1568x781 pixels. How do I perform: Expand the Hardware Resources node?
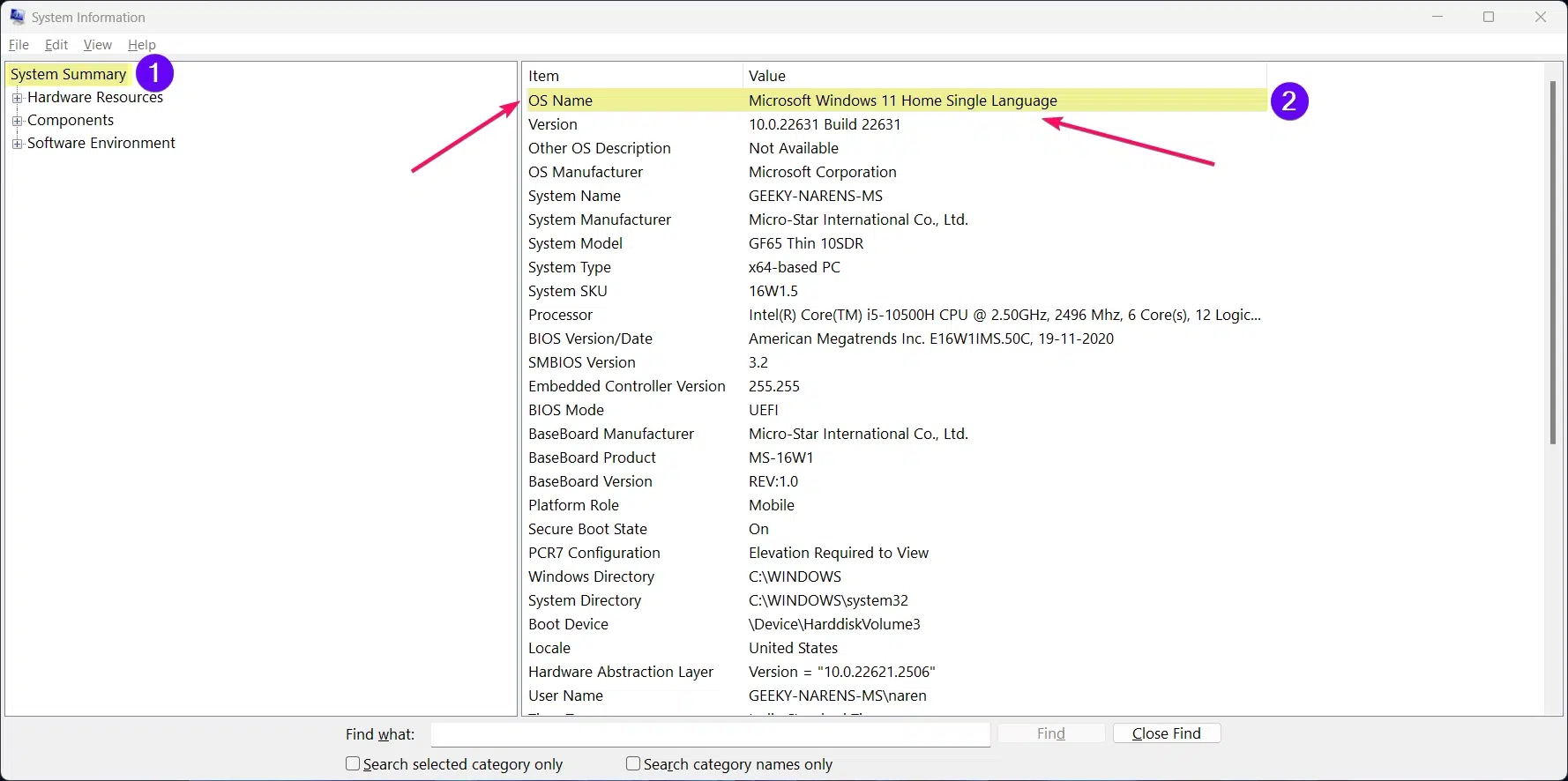[17, 98]
